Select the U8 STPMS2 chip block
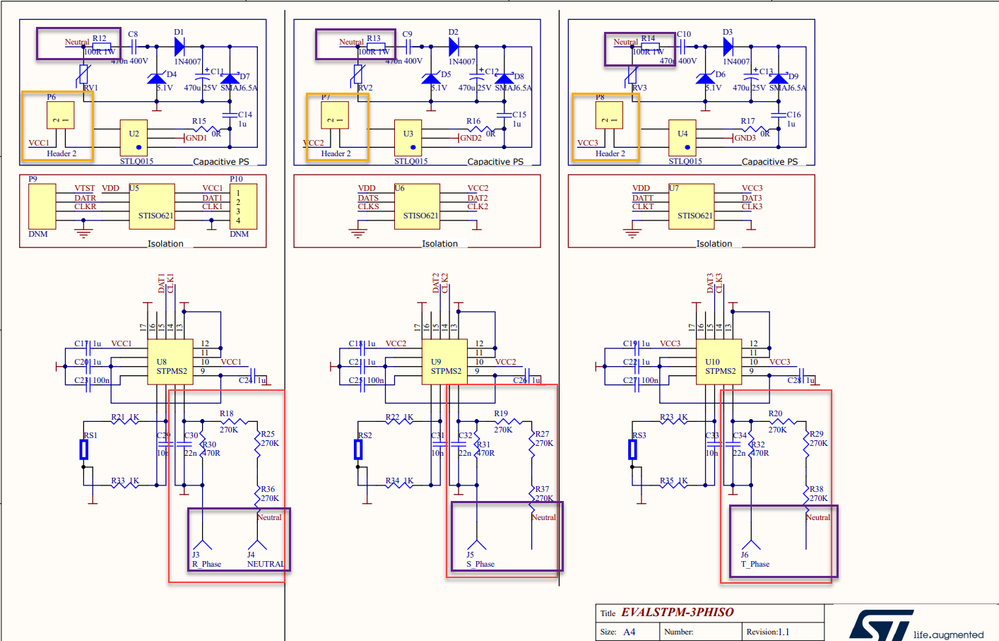999x641 pixels. [170, 362]
